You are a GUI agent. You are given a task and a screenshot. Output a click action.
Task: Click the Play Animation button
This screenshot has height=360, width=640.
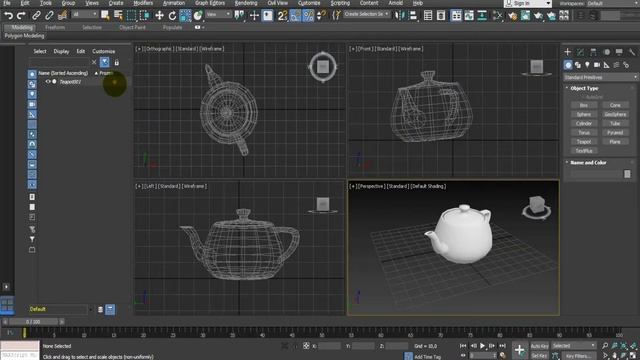(x=482, y=346)
